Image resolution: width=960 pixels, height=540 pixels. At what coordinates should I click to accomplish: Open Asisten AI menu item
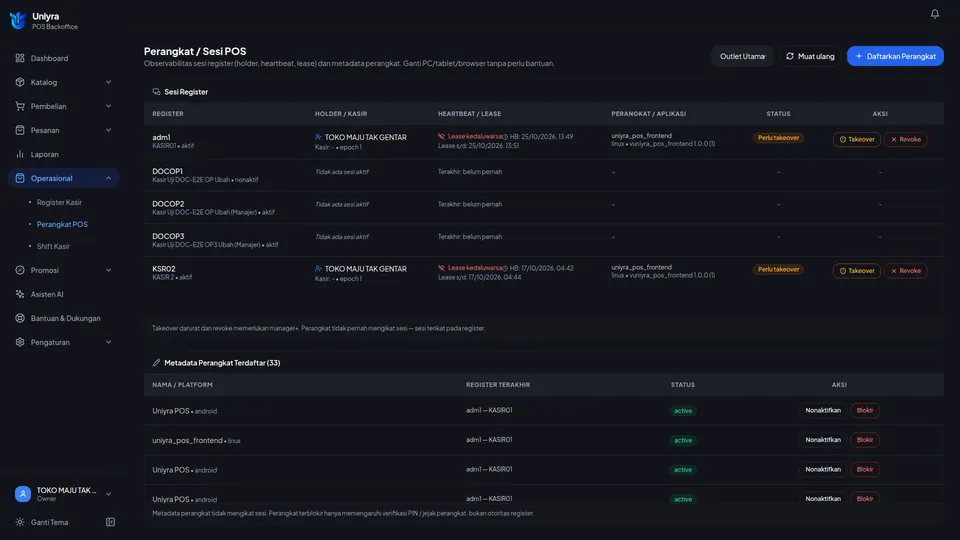64,294
